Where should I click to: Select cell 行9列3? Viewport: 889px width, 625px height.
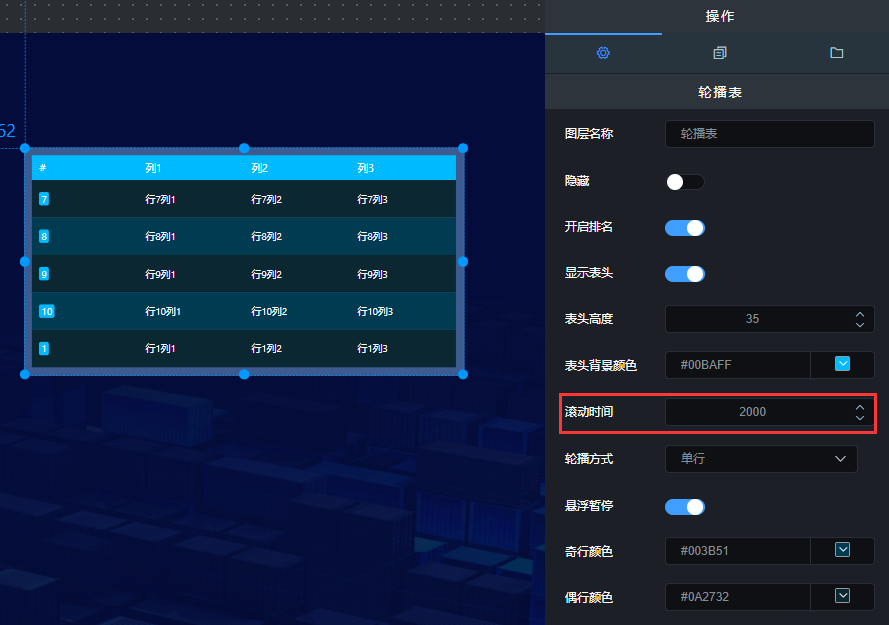tap(372, 274)
